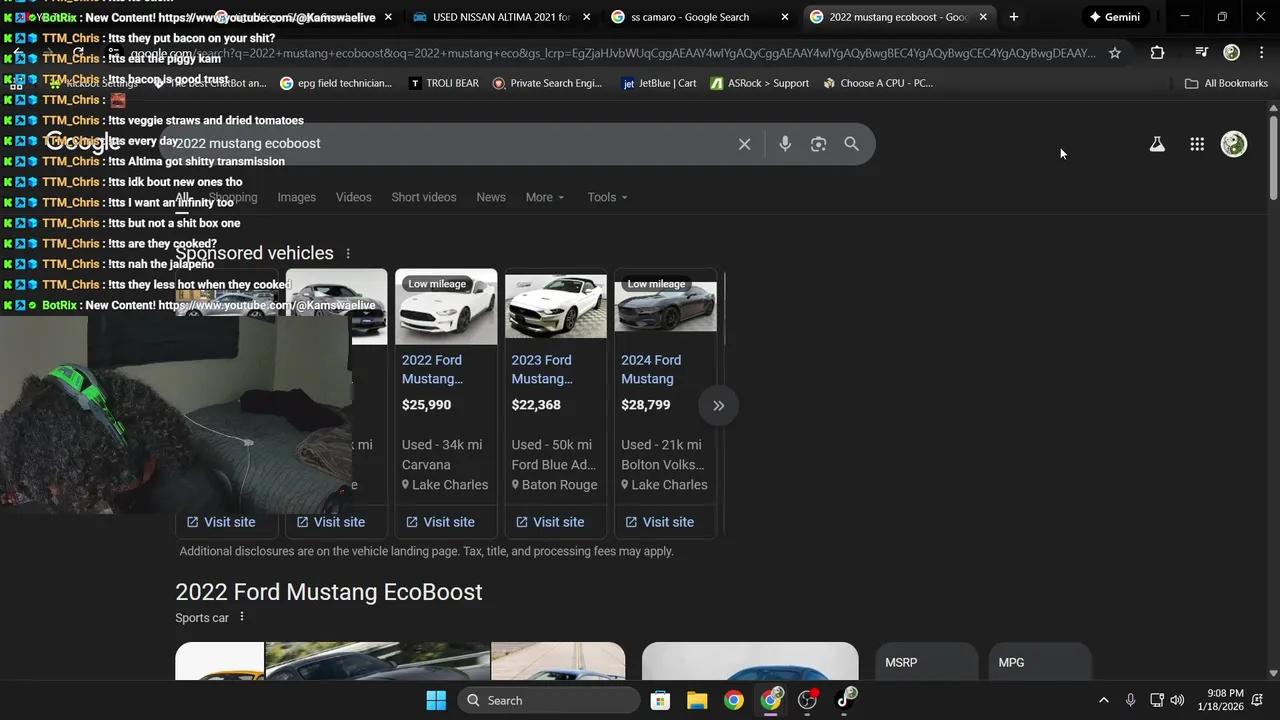This screenshot has height=720, width=1280.
Task: Open the JetBlue Cart bookmark
Action: pos(659,83)
